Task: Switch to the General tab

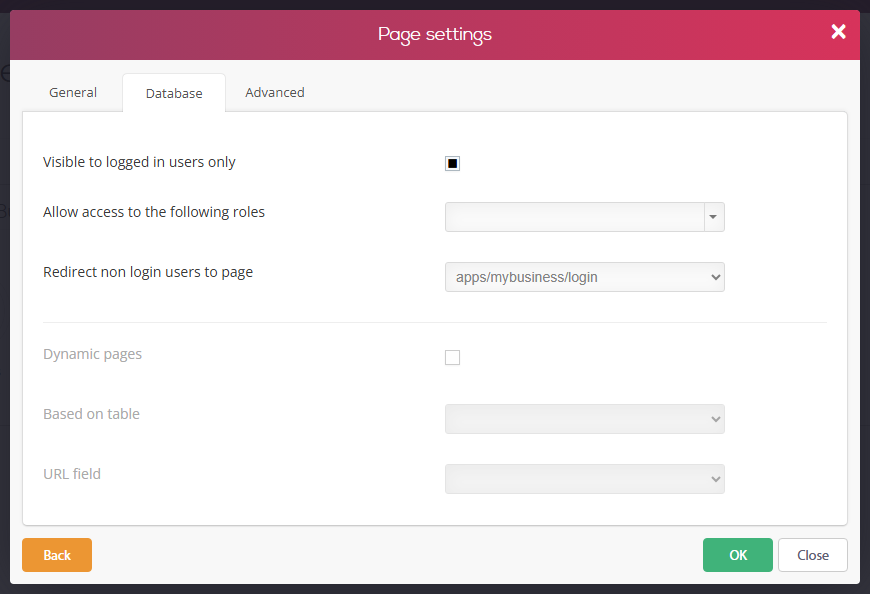Action: (x=73, y=93)
